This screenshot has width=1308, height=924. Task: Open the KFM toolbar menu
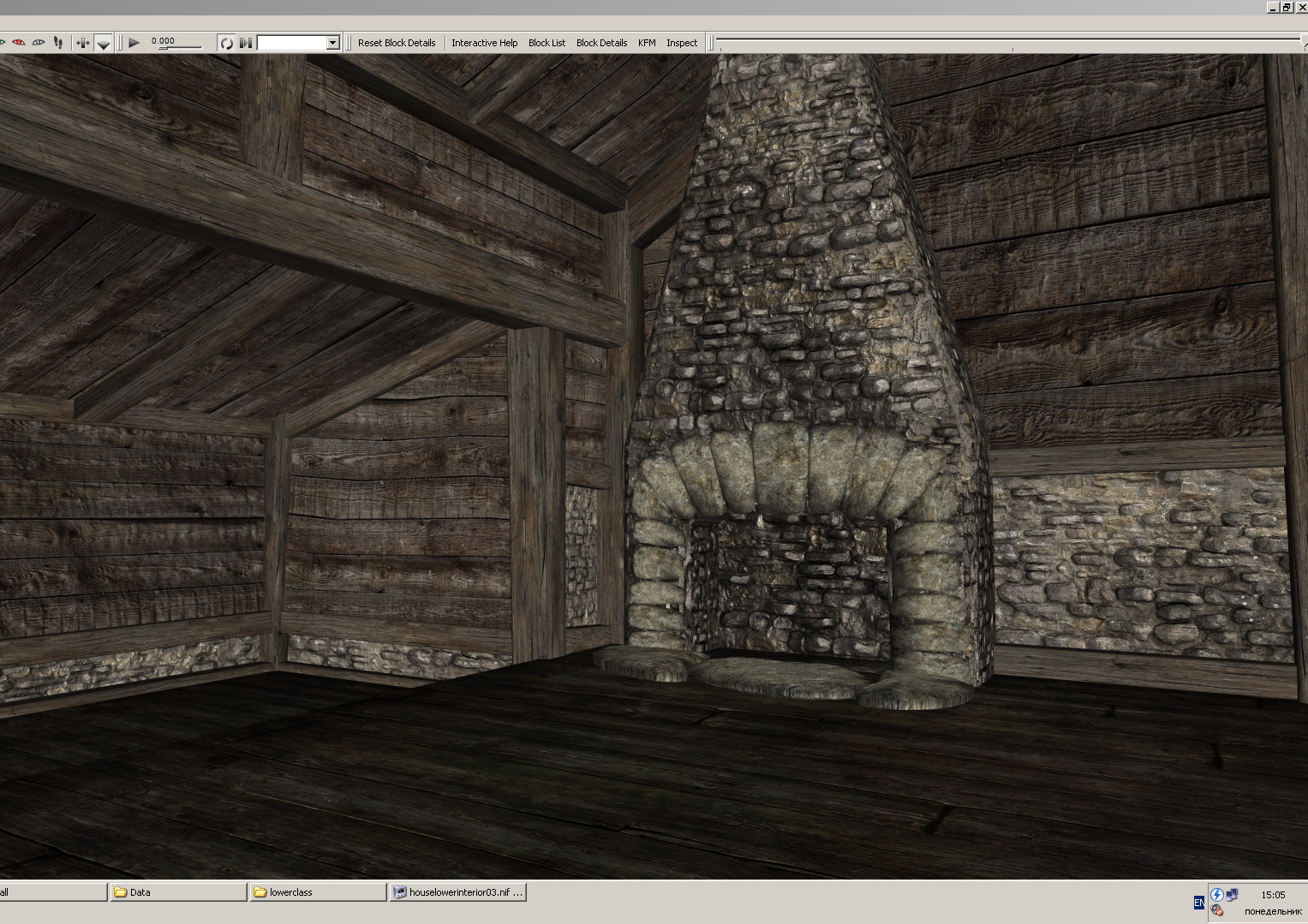point(647,43)
